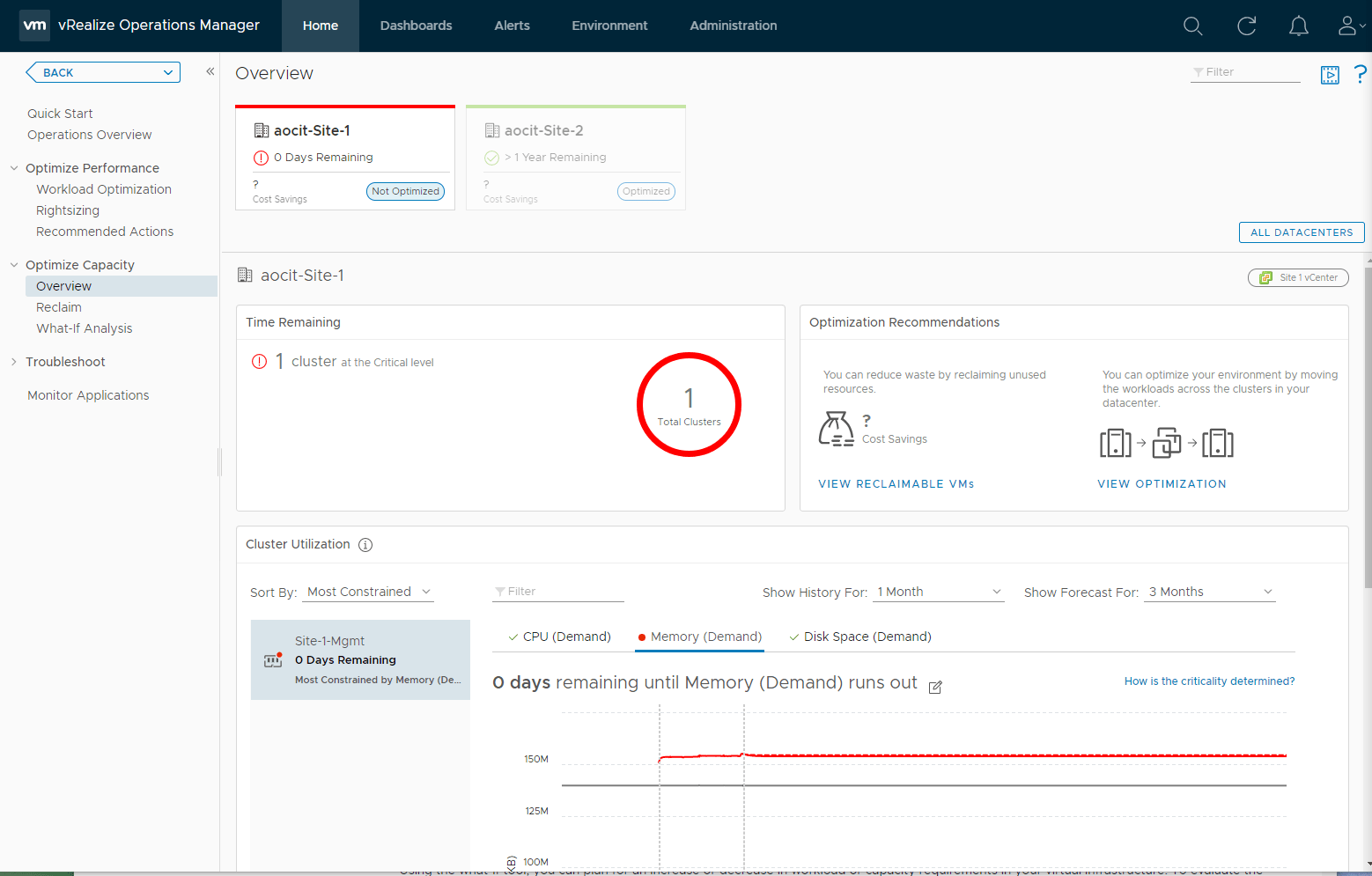The image size is (1372, 876).
Task: Select Overview under Optimize Capacity
Action: tap(122, 286)
